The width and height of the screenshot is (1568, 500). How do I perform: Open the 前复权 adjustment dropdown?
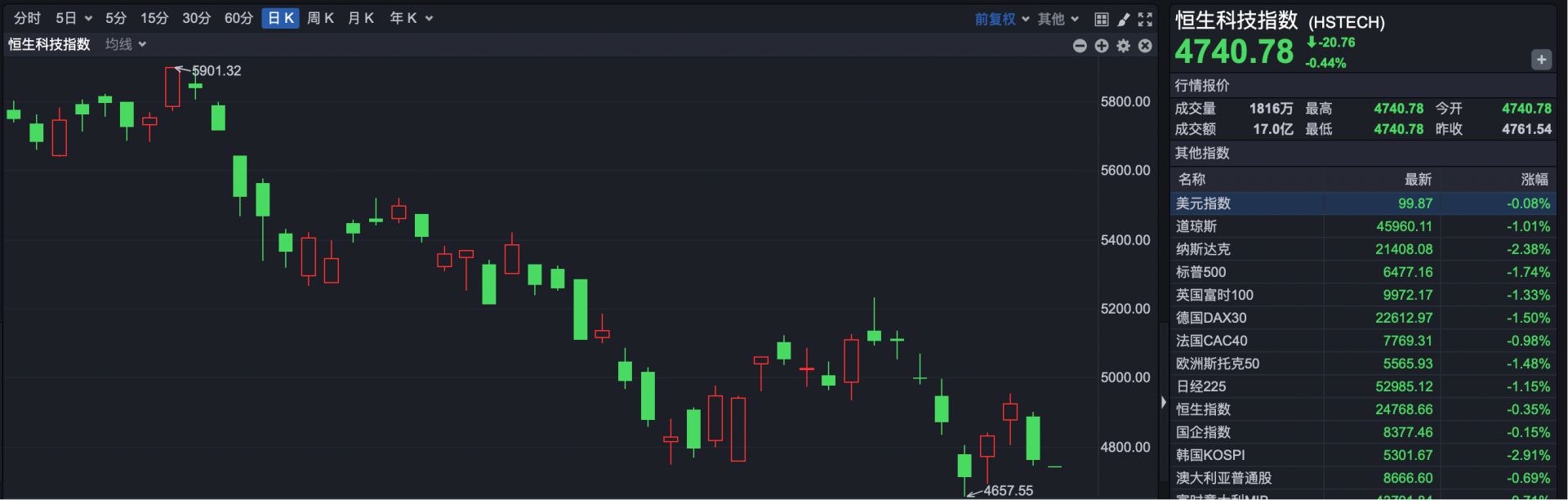(1002, 19)
